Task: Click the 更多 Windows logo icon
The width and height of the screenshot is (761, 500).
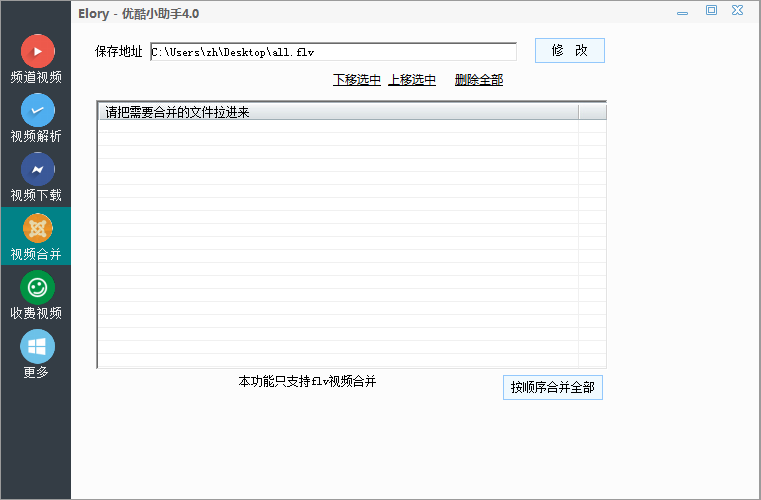Action: 37,347
